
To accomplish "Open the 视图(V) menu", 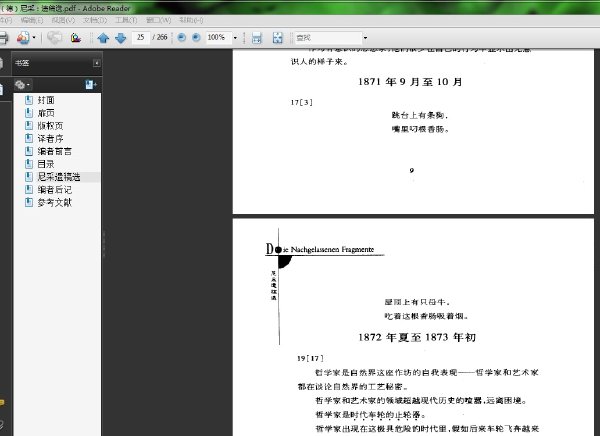I will click(63, 20).
